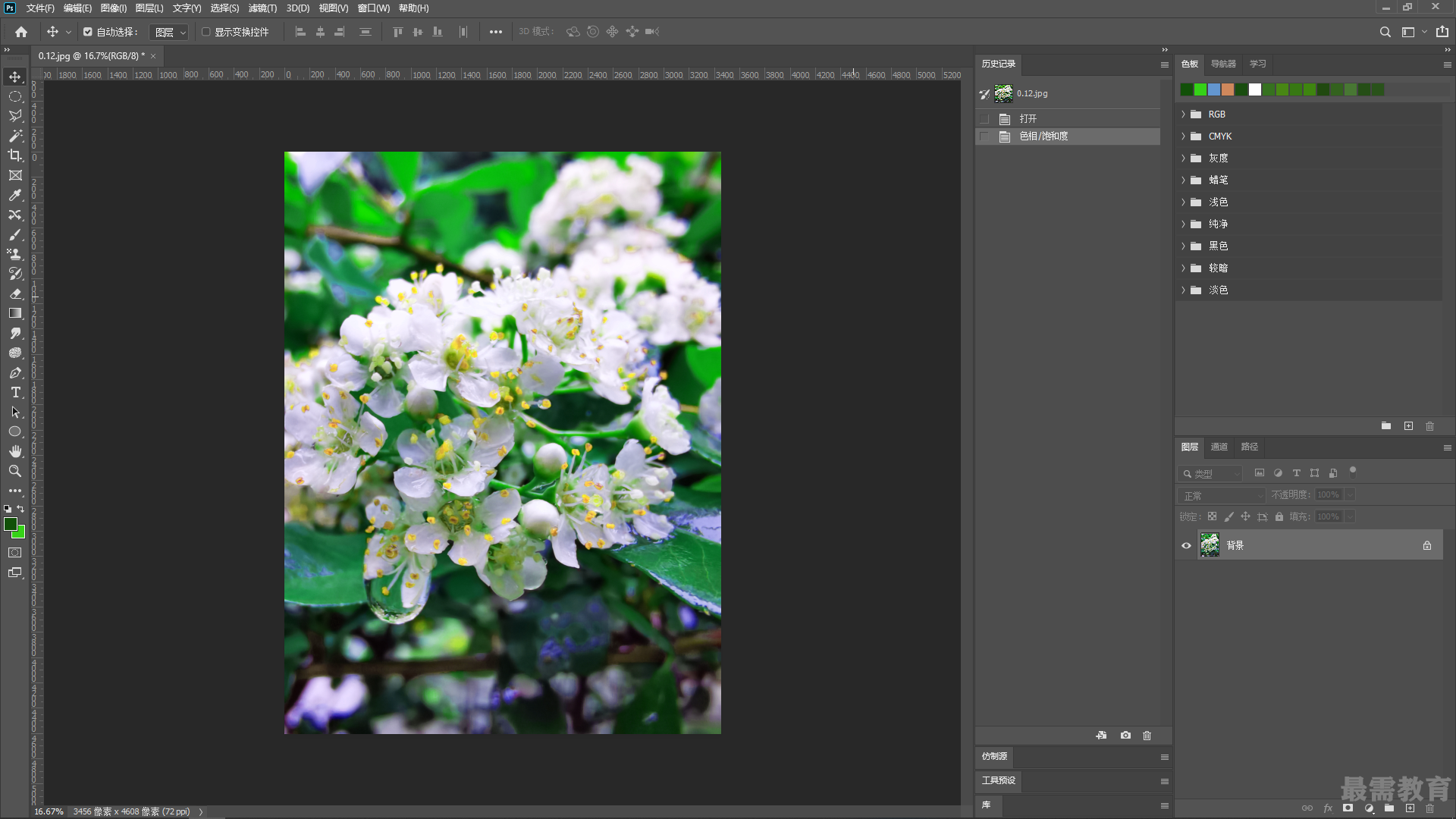The image size is (1456, 819).
Task: Pick the white recent swatch
Action: [1255, 89]
